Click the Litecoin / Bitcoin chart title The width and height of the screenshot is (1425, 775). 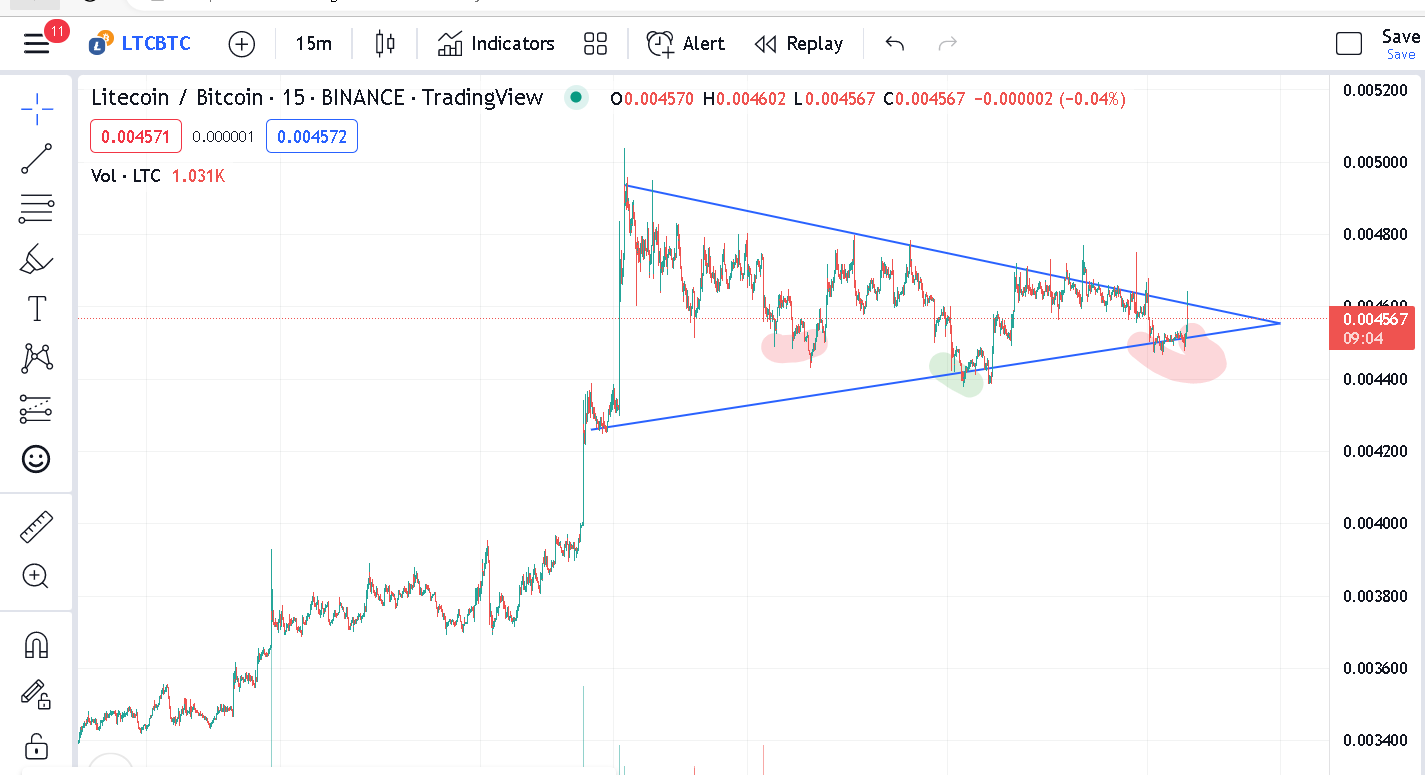[317, 97]
